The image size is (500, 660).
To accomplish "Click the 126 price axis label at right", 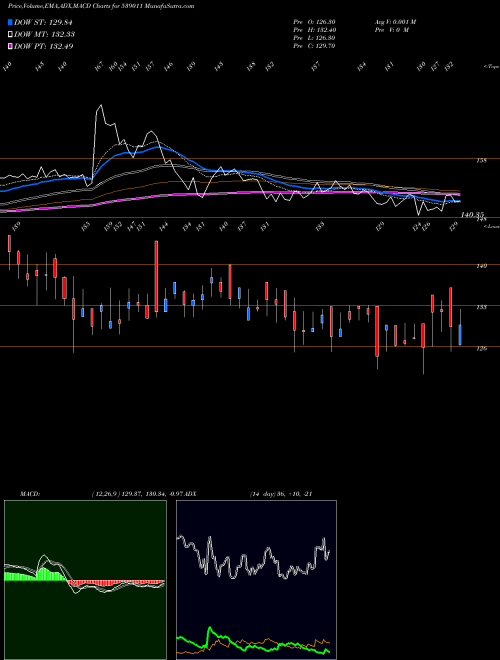I will [482, 348].
